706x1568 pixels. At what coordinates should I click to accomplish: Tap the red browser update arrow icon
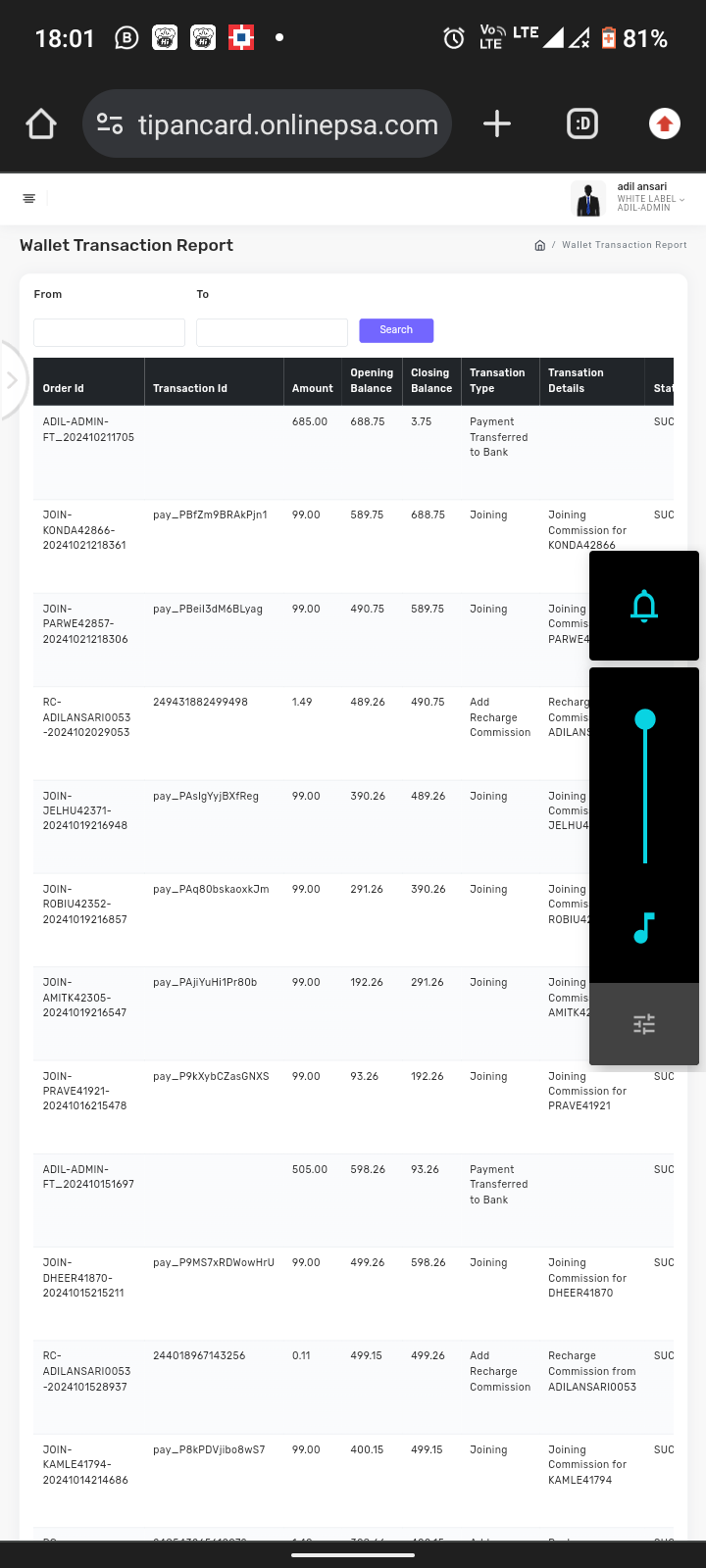tap(664, 123)
